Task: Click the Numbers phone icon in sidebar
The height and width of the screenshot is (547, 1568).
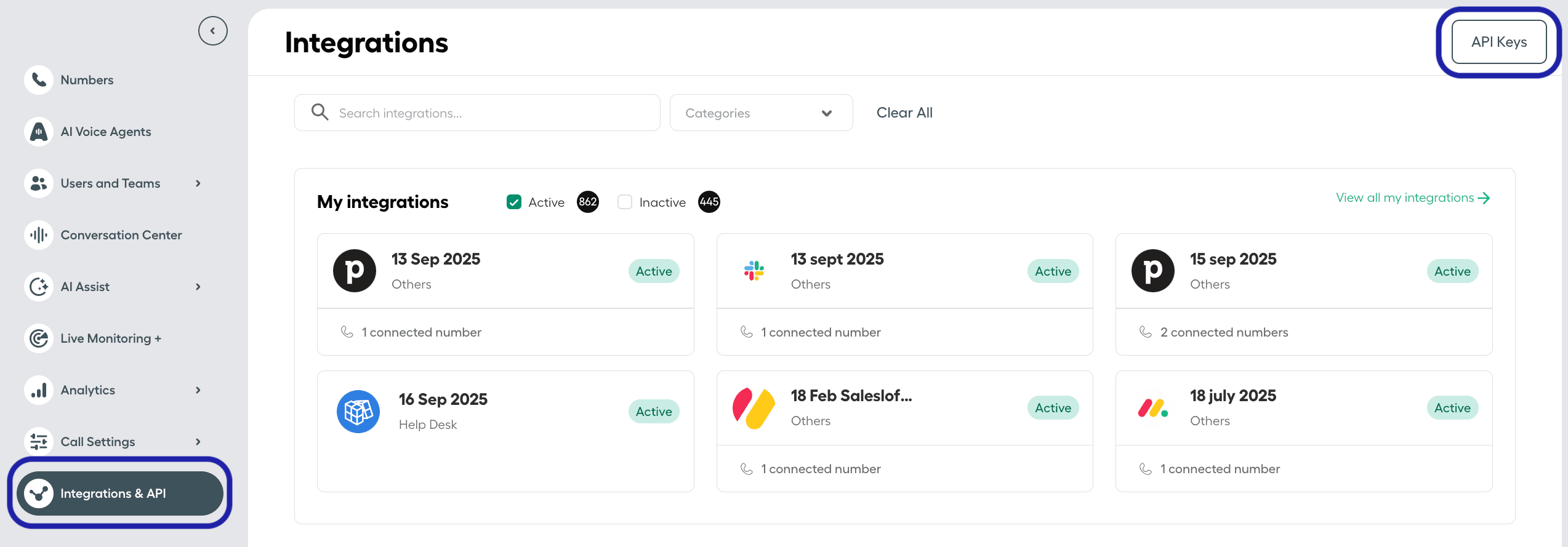Action: point(39,80)
